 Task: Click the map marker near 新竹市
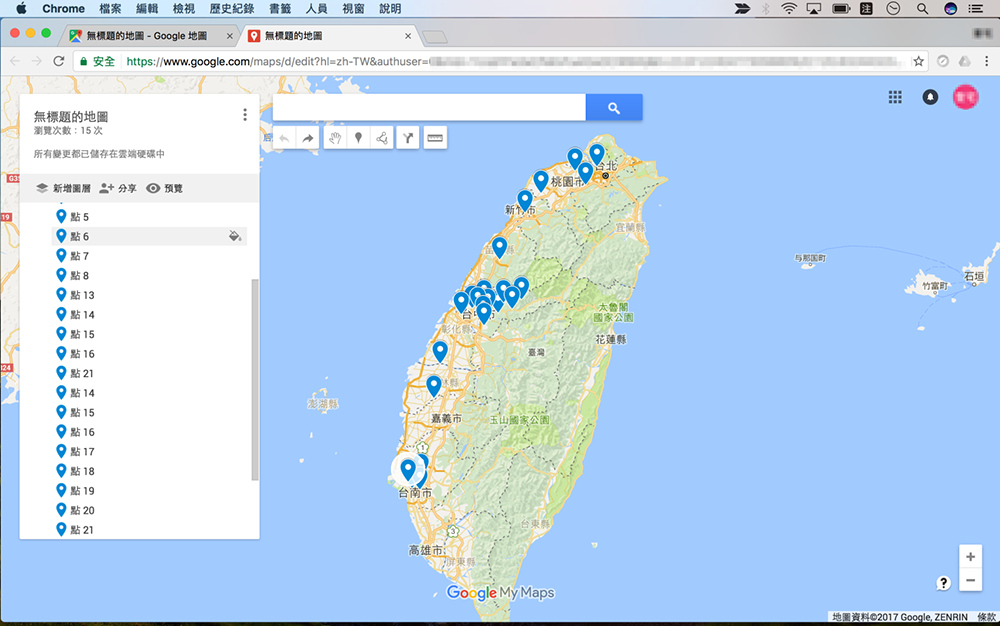525,200
